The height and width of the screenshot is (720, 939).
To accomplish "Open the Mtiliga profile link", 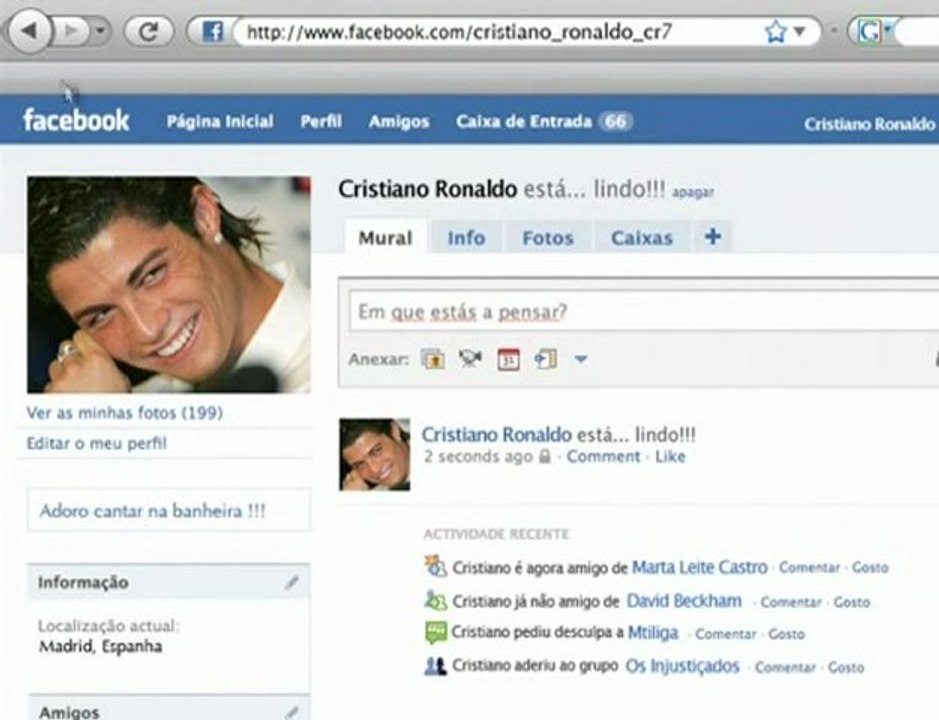I will pyautogui.click(x=653, y=633).
